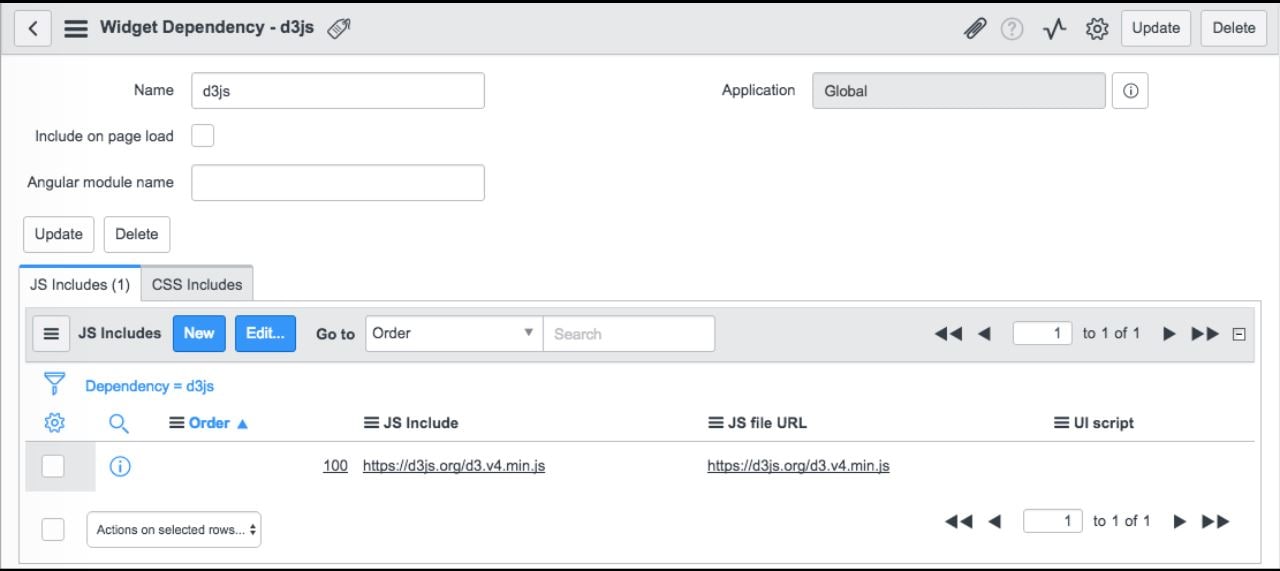Open JS Include https://d3js.org/d3.v4.min.js link
The height and width of the screenshot is (571, 1280).
[454, 466]
